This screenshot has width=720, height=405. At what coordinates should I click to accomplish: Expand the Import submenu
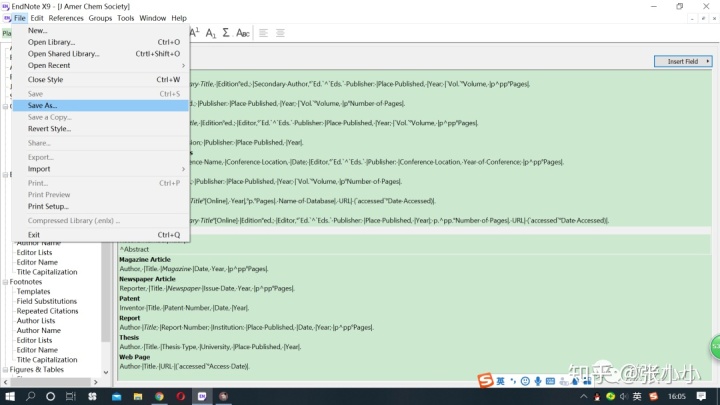click(x=101, y=169)
